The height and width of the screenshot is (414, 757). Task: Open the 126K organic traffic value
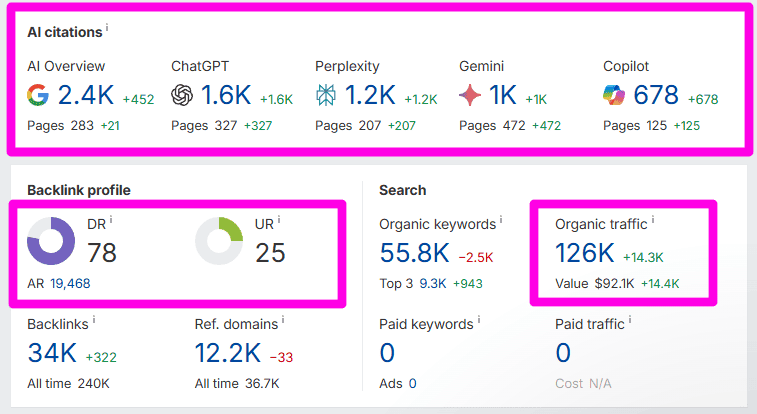[585, 254]
